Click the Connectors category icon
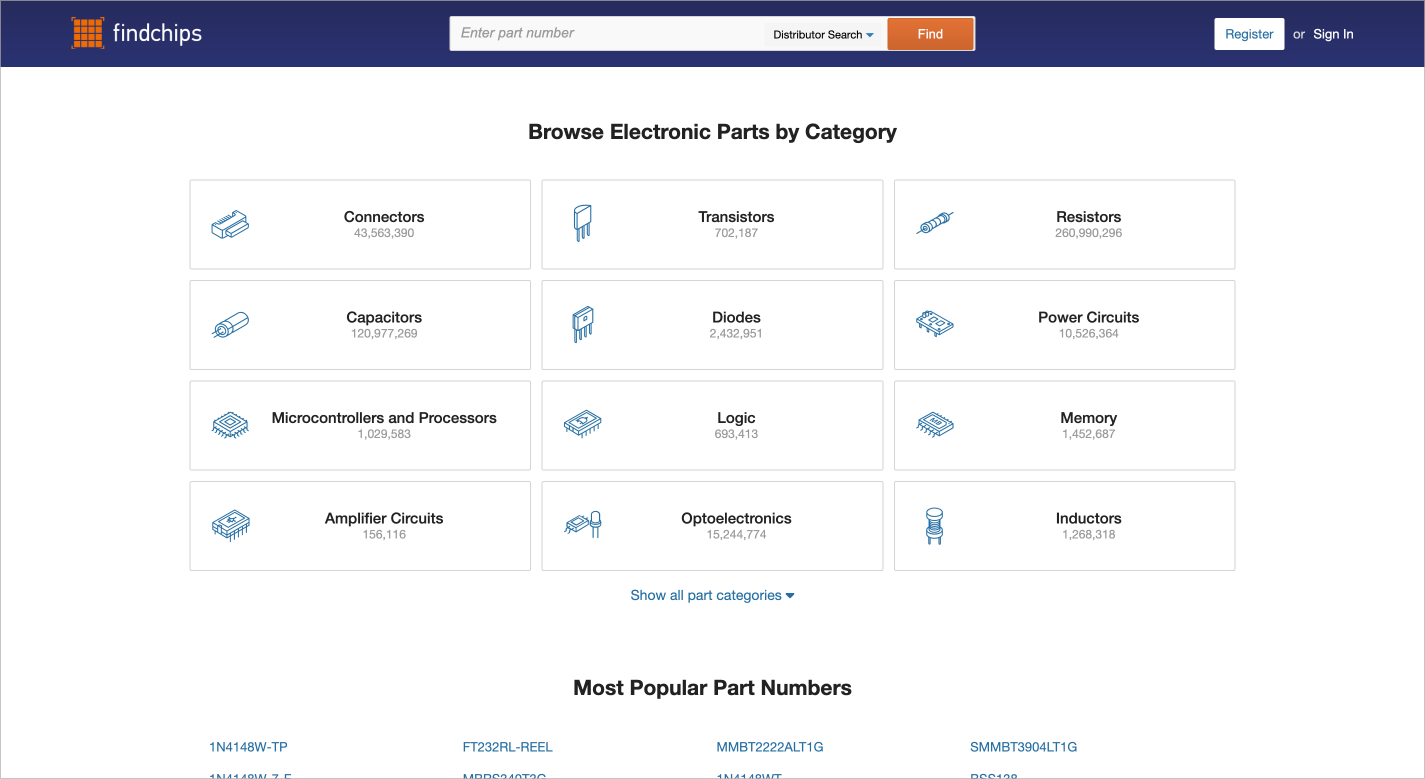 click(x=230, y=224)
